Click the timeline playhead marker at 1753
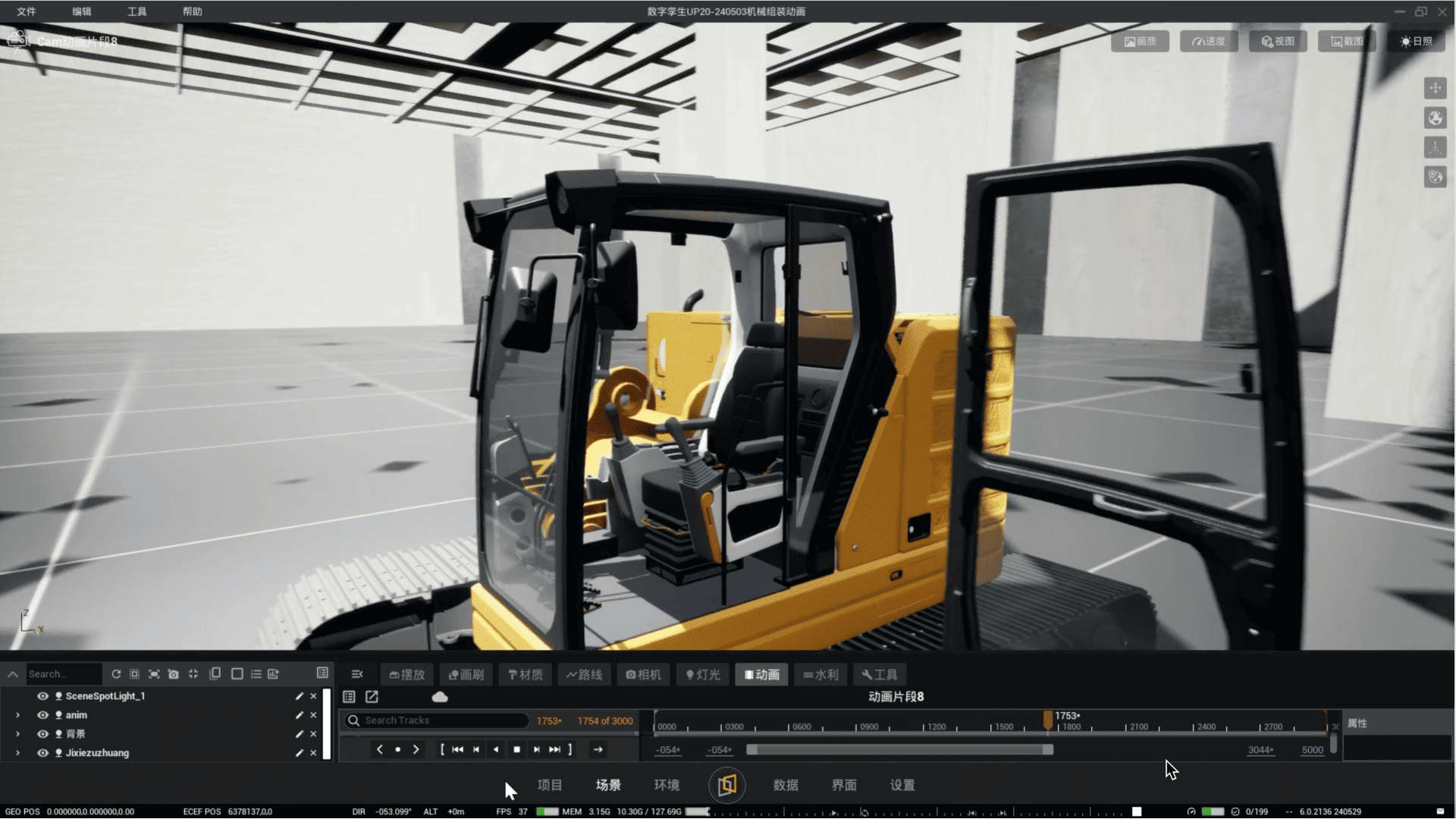Image resolution: width=1456 pixels, height=819 pixels. point(1047,719)
